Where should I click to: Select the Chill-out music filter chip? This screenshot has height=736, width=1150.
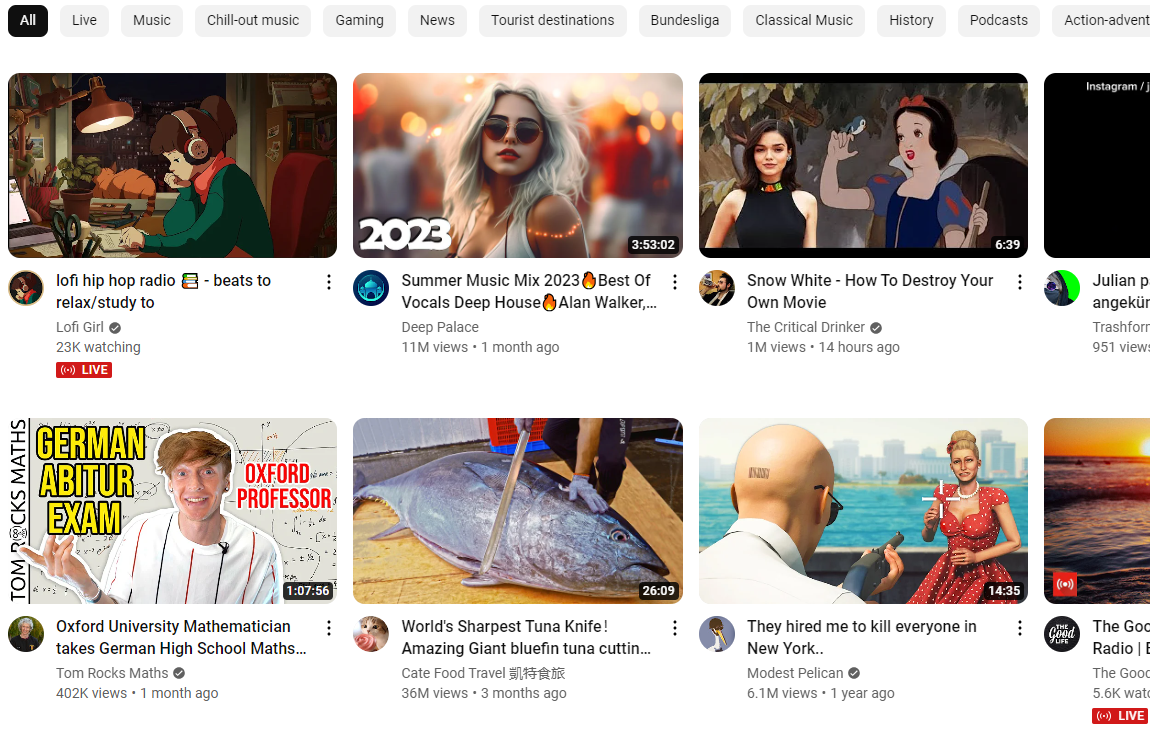253,21
